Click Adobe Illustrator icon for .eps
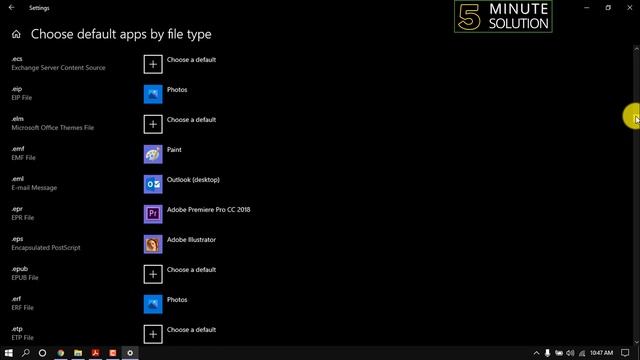The width and height of the screenshot is (640, 360). (x=153, y=244)
